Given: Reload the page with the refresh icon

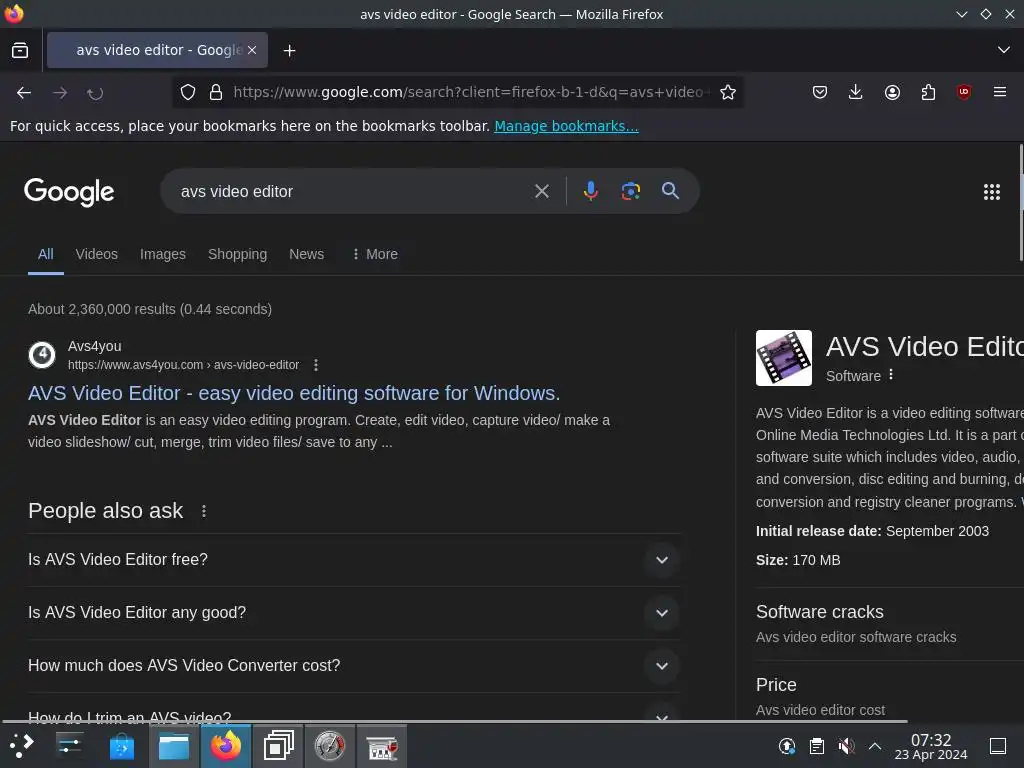Looking at the screenshot, I should coord(95,93).
